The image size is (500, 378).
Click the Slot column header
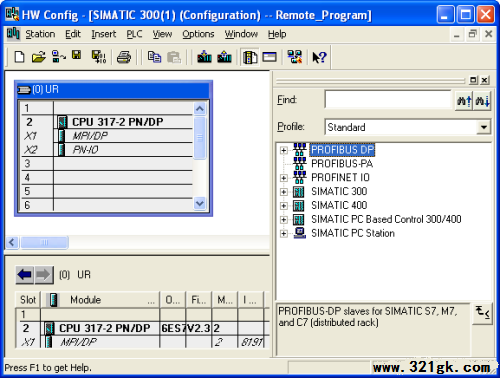(x=28, y=300)
